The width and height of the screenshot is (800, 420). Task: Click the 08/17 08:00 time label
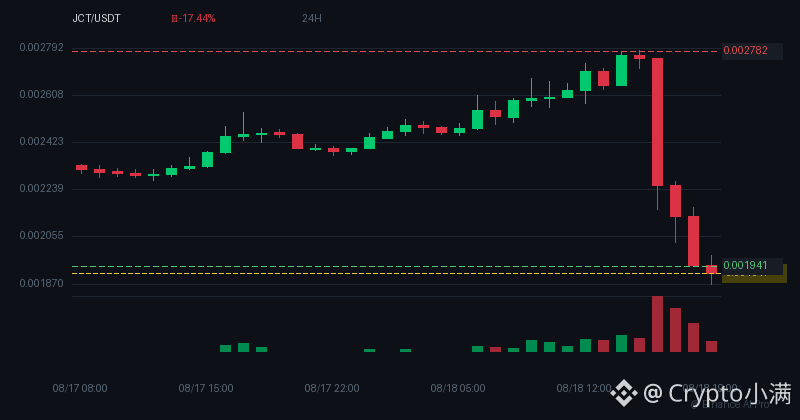click(x=80, y=388)
